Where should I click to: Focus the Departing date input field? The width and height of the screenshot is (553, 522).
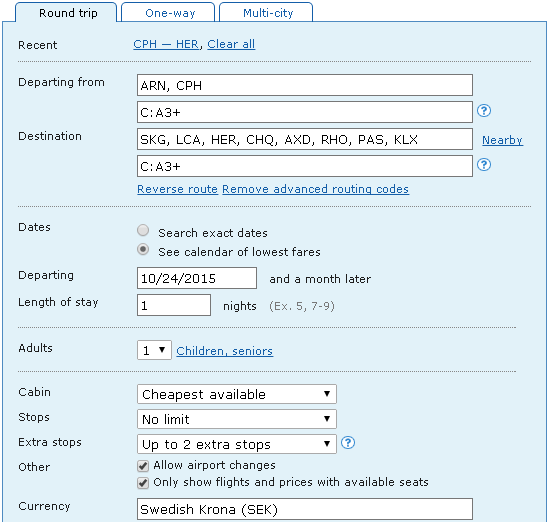coord(197,278)
